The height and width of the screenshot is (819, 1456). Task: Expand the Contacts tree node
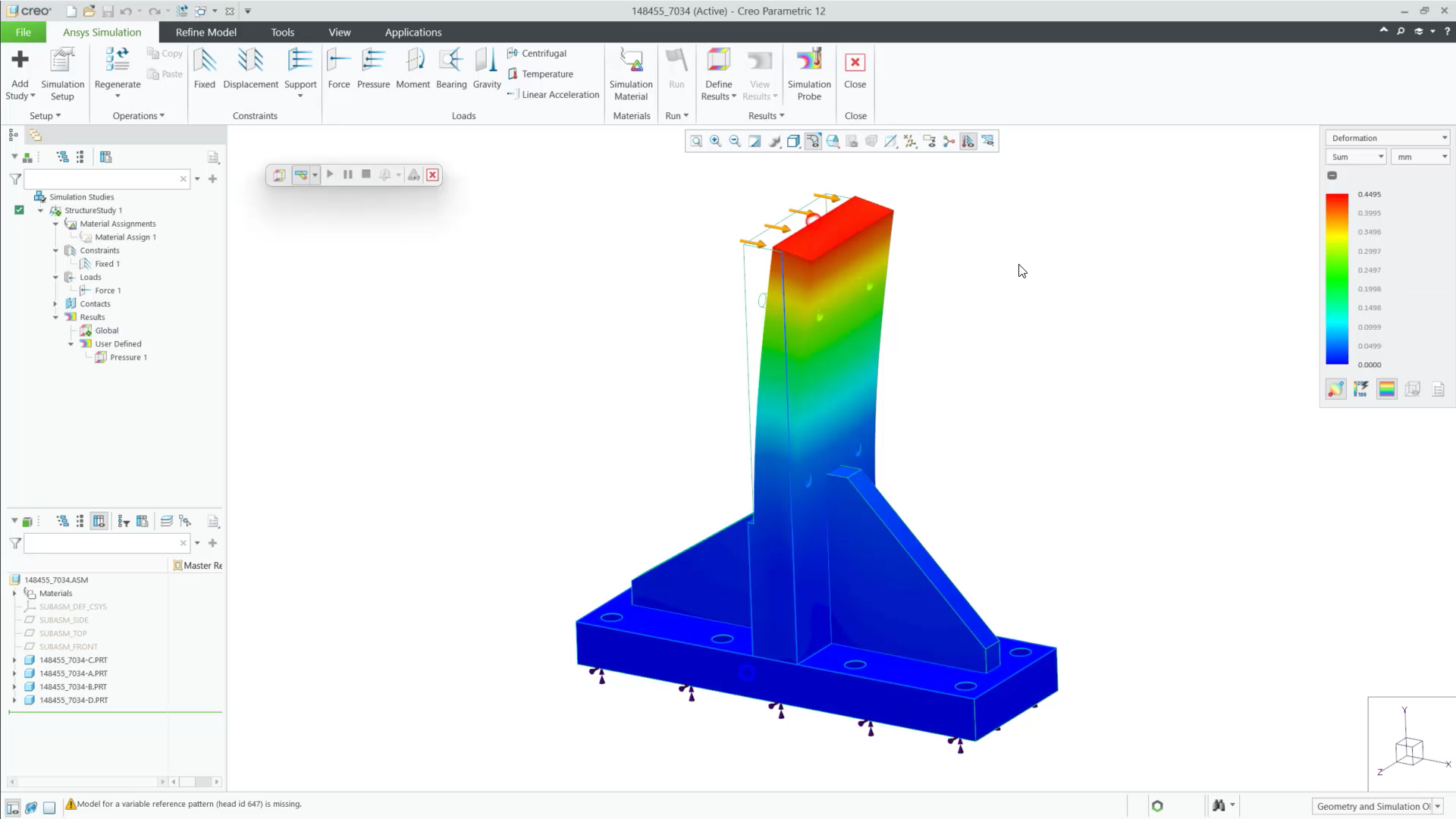(x=55, y=303)
